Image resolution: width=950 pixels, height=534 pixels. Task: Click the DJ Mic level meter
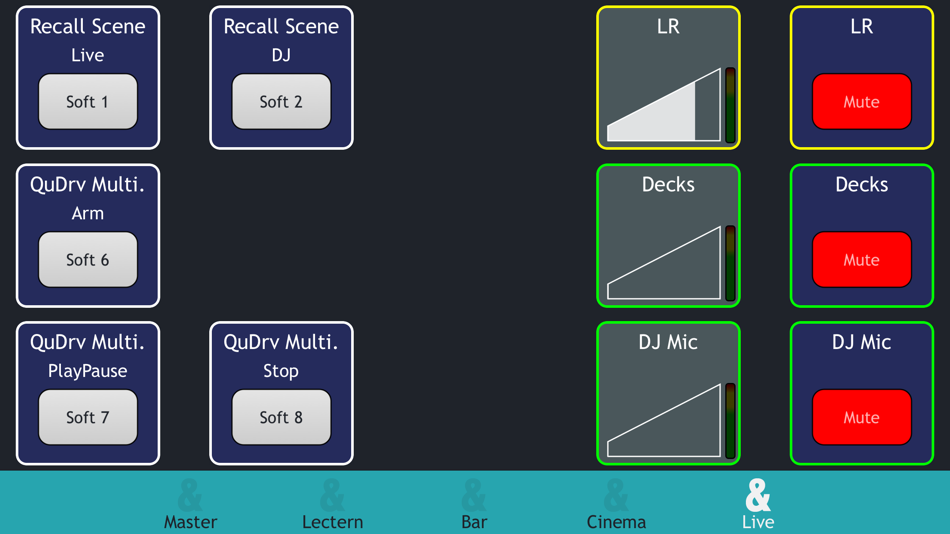[730, 420]
